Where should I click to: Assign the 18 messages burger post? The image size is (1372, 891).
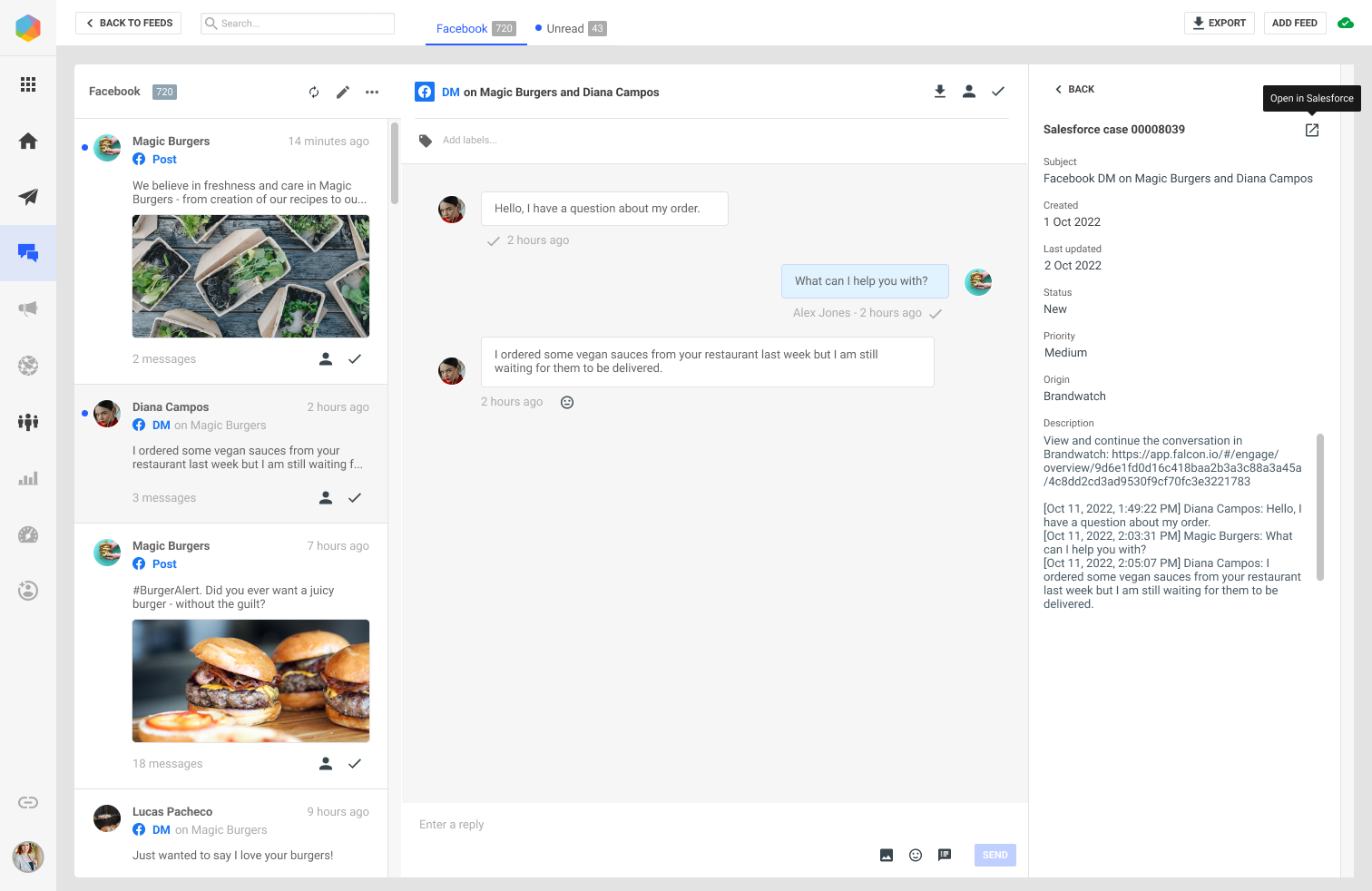326,764
